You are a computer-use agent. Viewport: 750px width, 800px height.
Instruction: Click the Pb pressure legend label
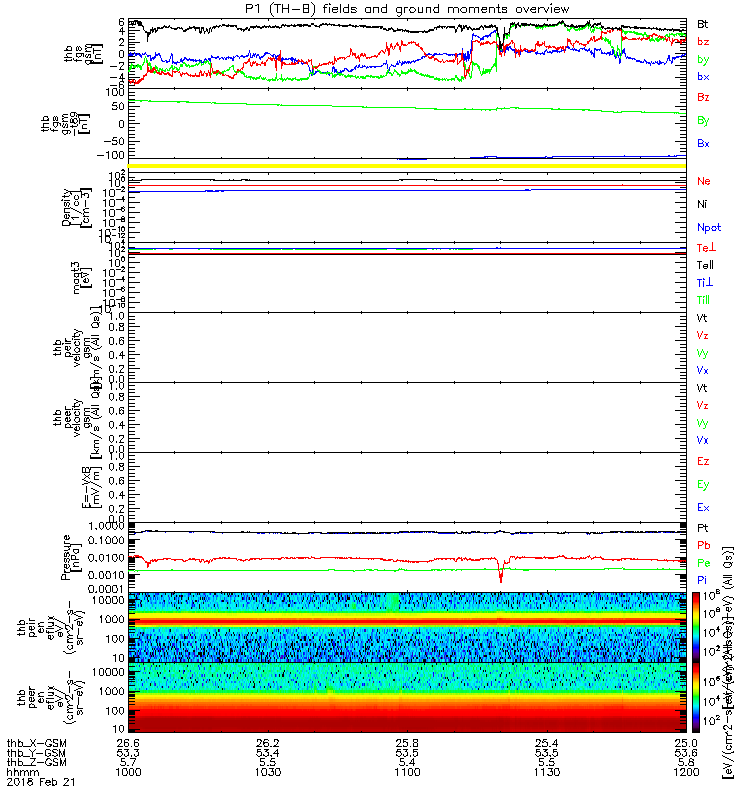point(704,545)
